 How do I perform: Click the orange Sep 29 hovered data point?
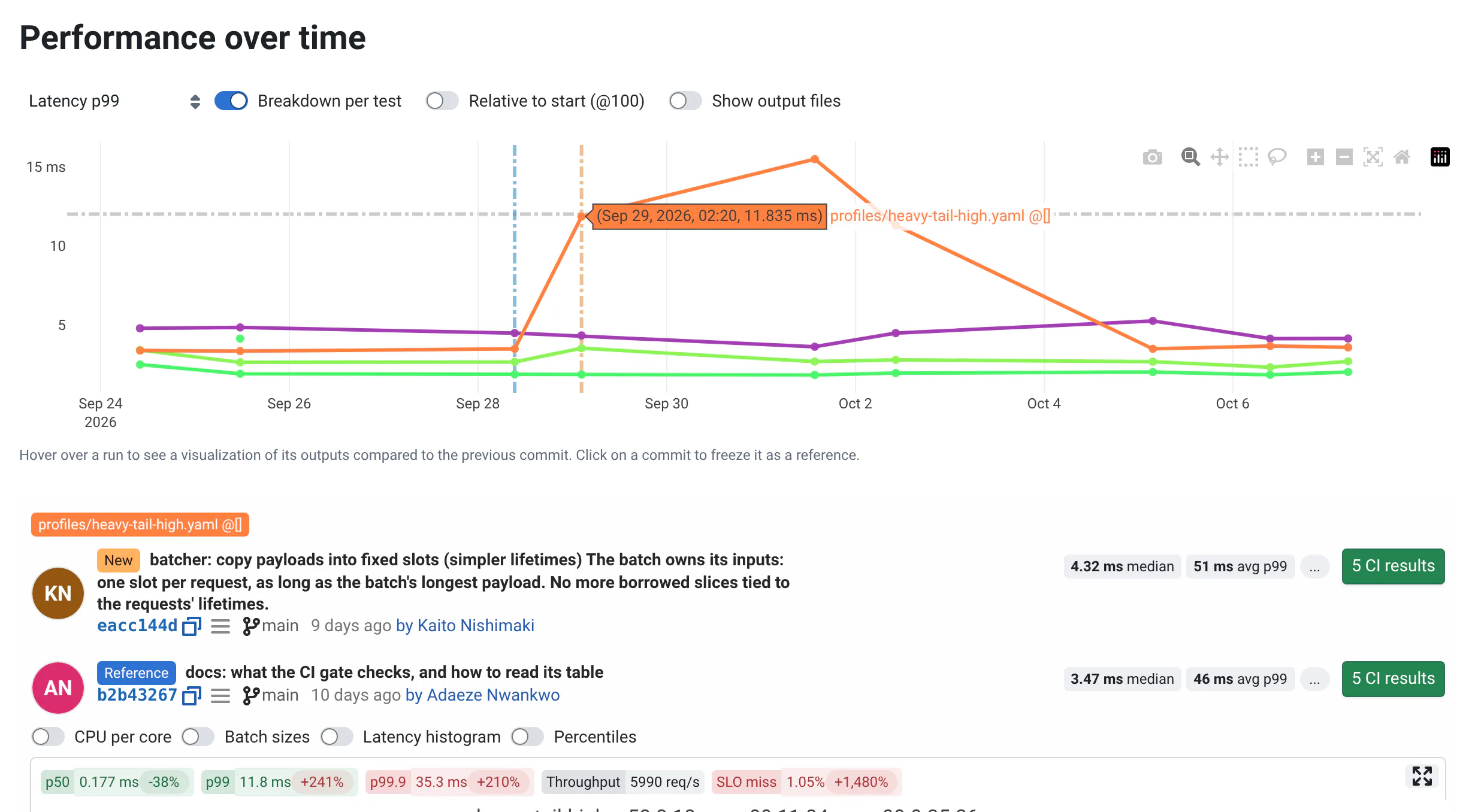pyautogui.click(x=581, y=216)
